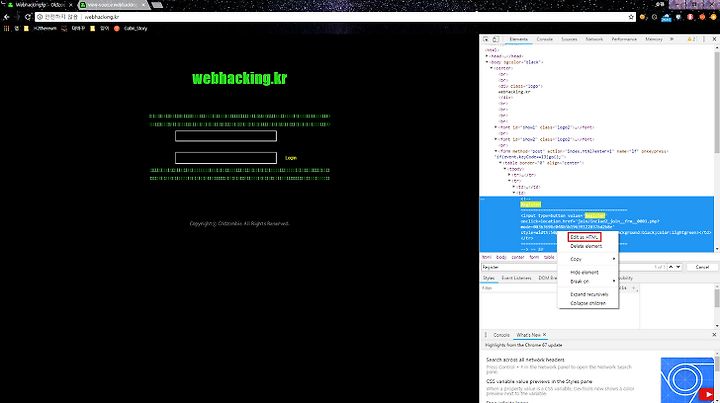Collapse the tbody node in DOM tree

tap(505, 169)
